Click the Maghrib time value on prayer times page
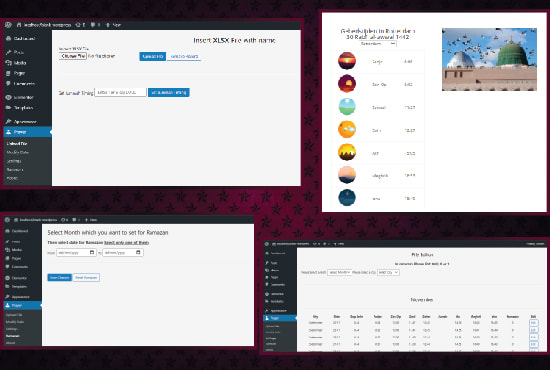This screenshot has width=550, height=370. pyautogui.click(x=409, y=175)
